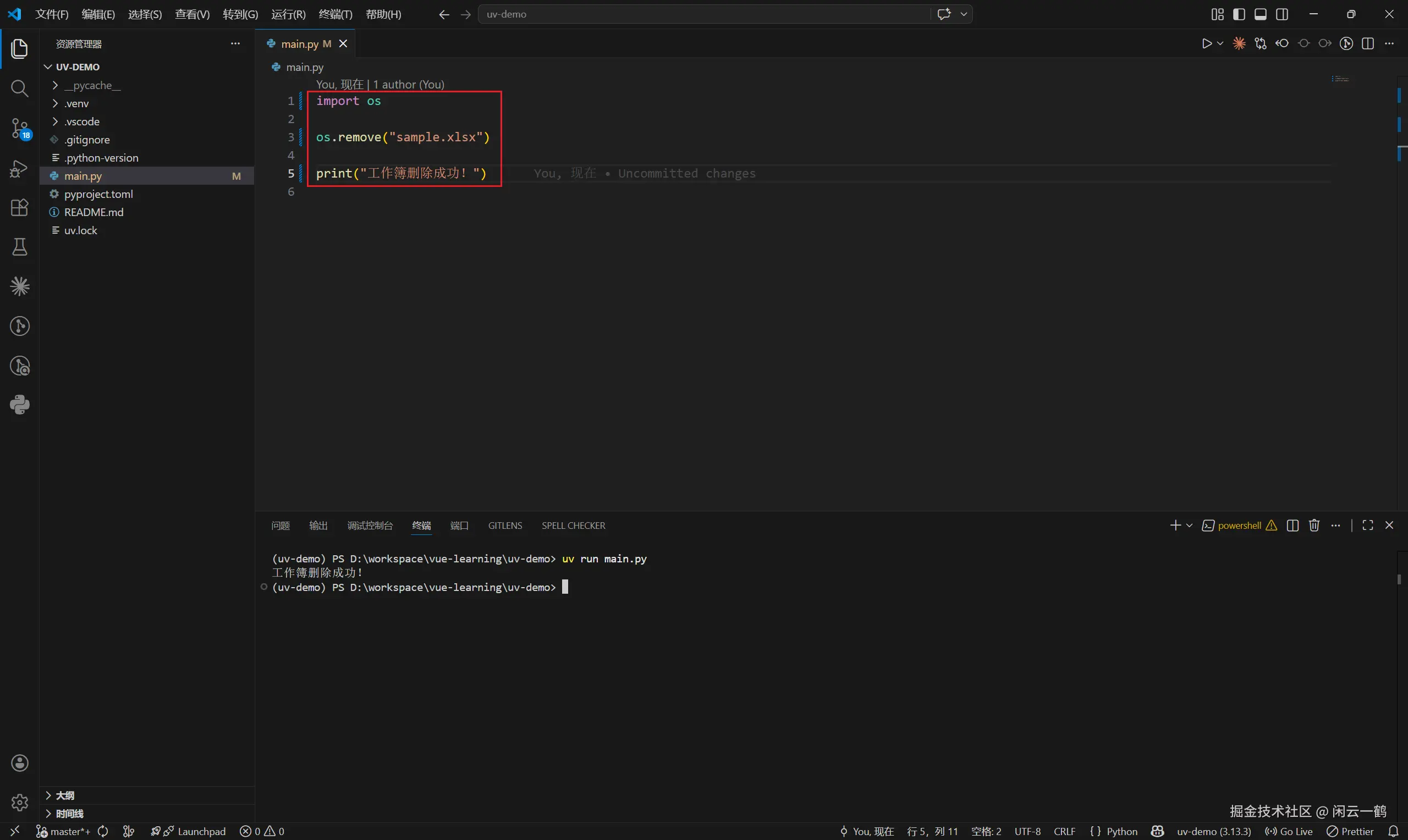Toggle bottom panel visibility layout button

pos(1260,14)
